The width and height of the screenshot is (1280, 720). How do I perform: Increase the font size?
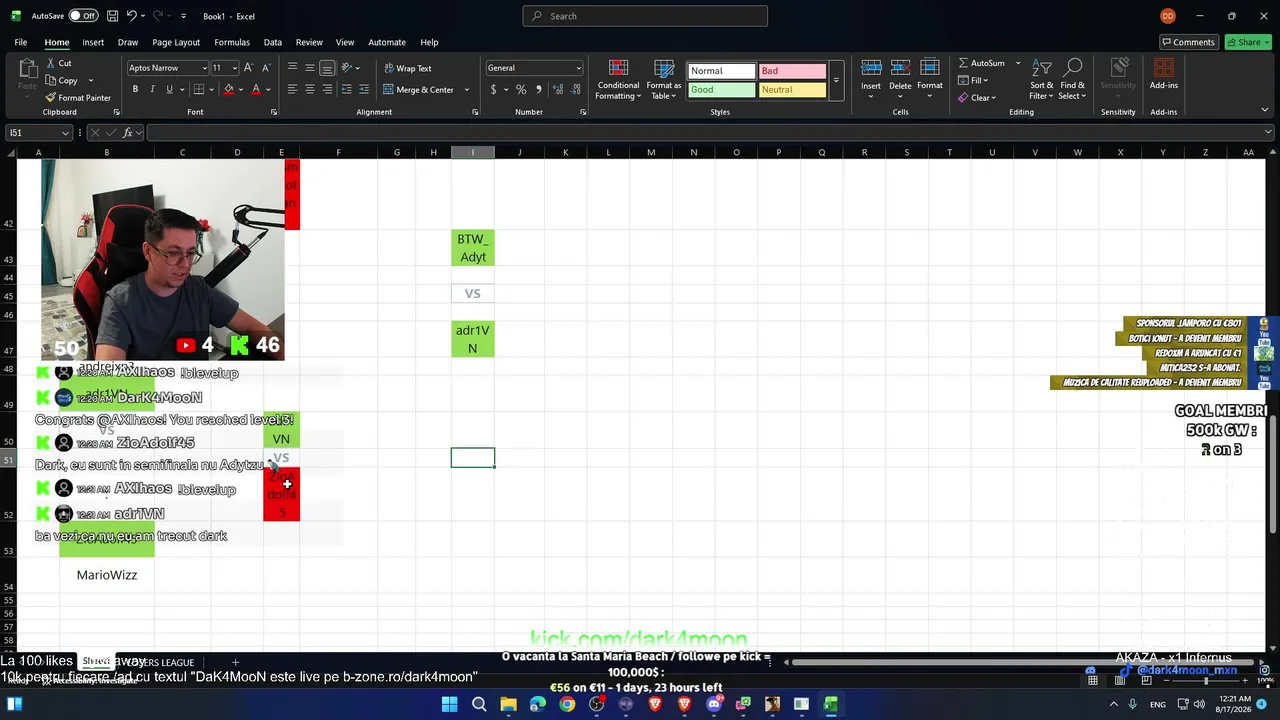[x=249, y=68]
